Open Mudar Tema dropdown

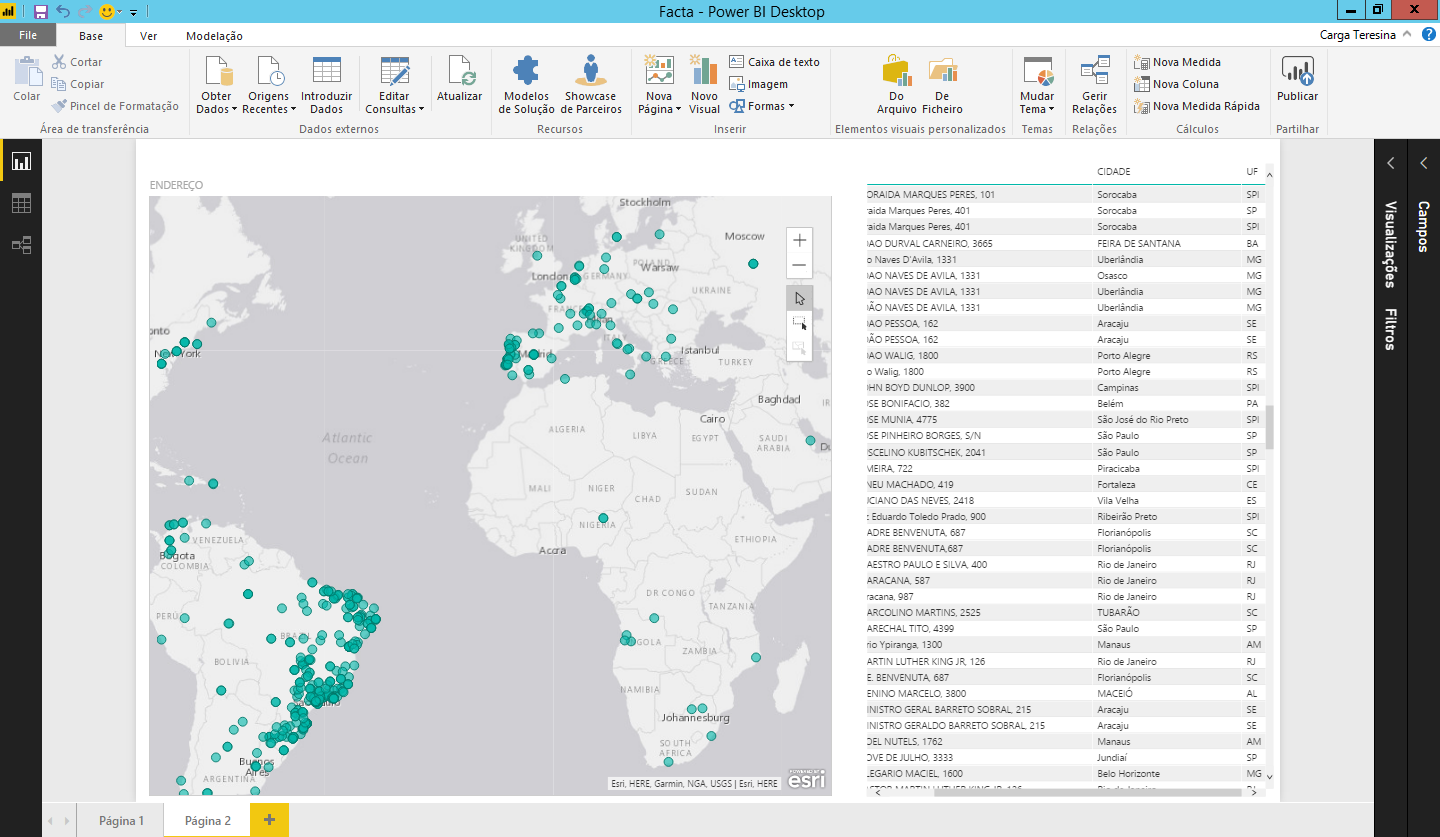[1038, 86]
